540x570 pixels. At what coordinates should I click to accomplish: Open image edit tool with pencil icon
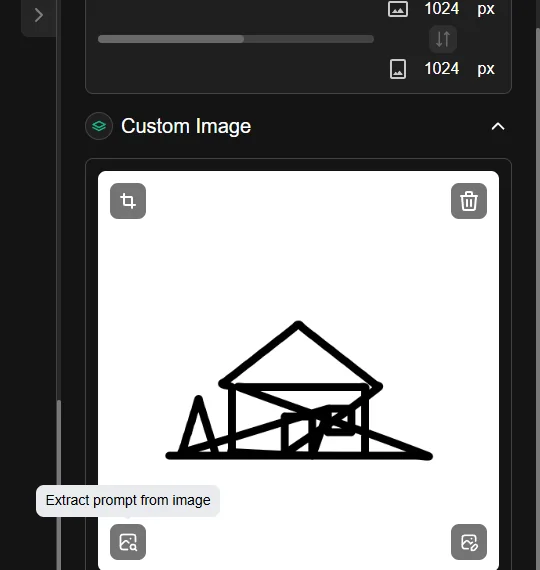click(x=469, y=542)
